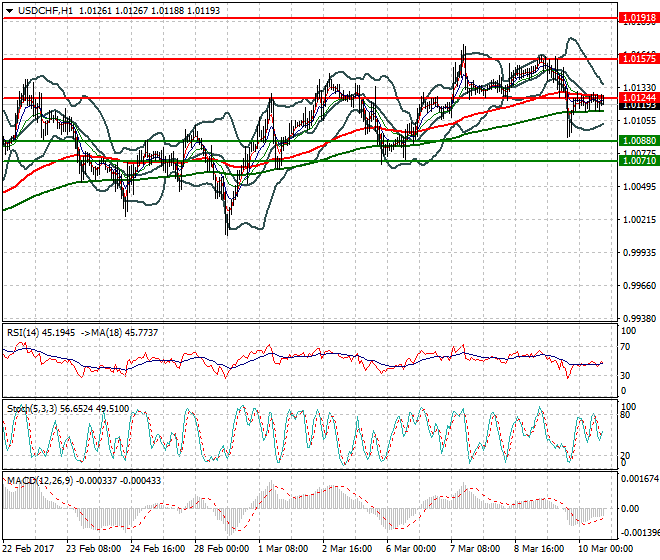Select the 1.01575 red price level label
Viewport: 660px width, 560px height.
click(x=639, y=59)
